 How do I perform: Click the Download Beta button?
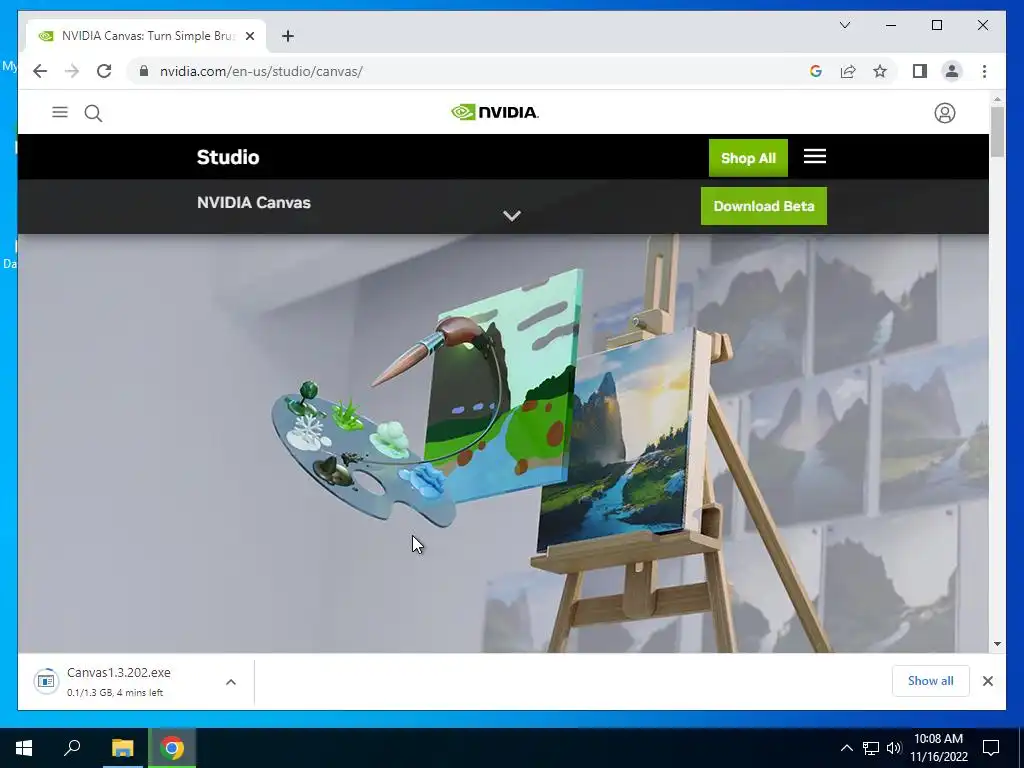click(763, 206)
